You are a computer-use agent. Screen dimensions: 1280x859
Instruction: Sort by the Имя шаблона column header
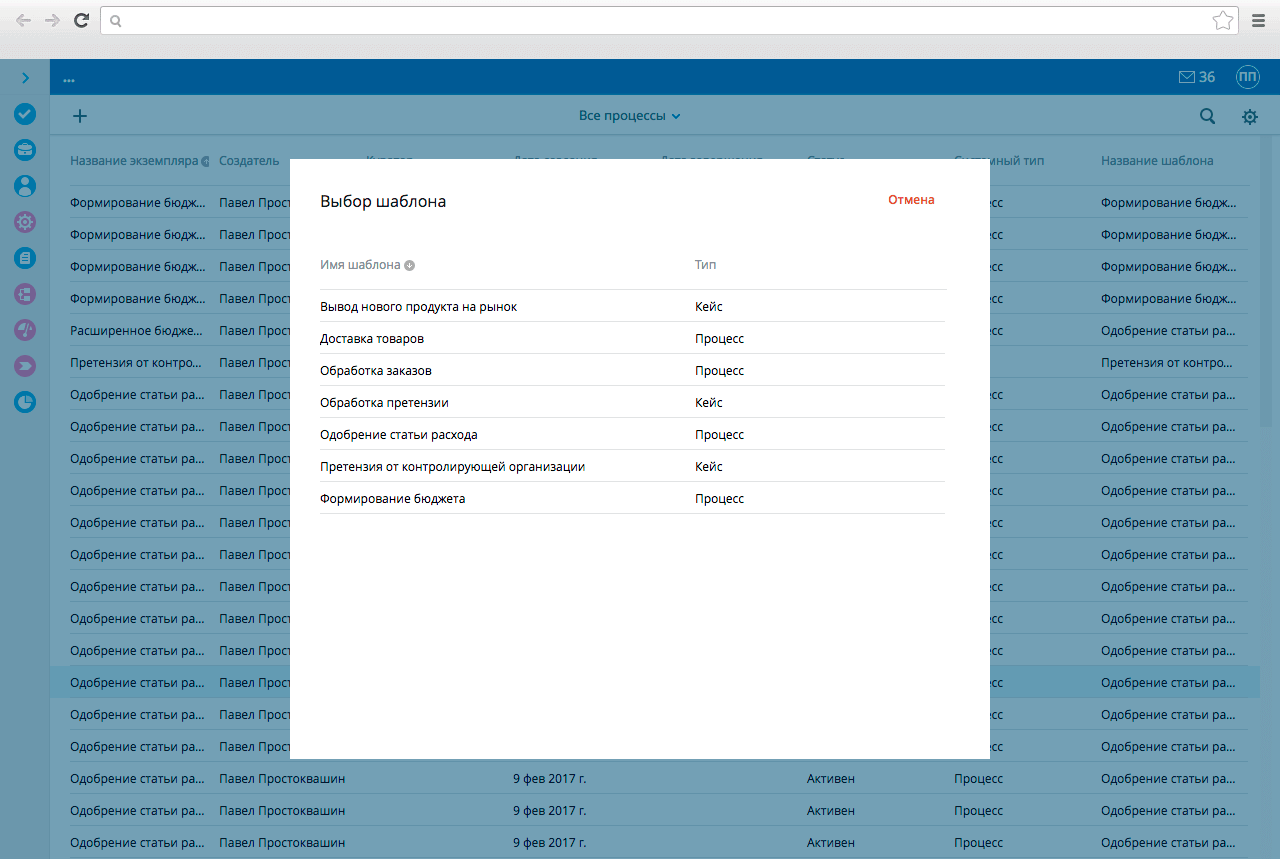point(367,265)
